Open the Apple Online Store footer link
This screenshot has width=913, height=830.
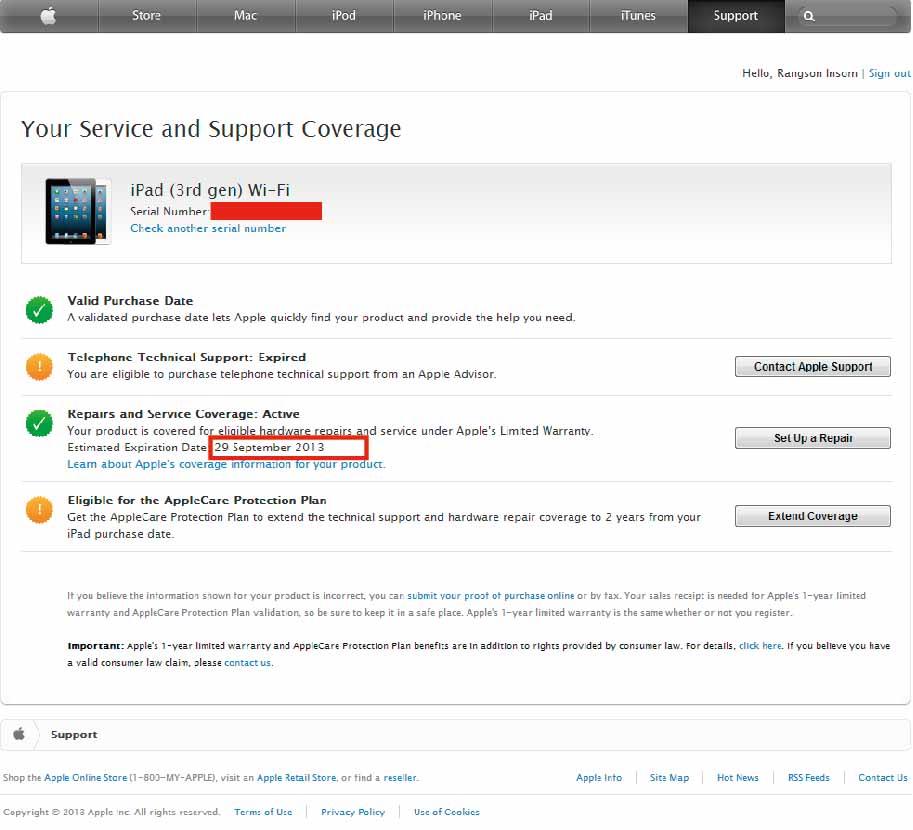point(86,778)
